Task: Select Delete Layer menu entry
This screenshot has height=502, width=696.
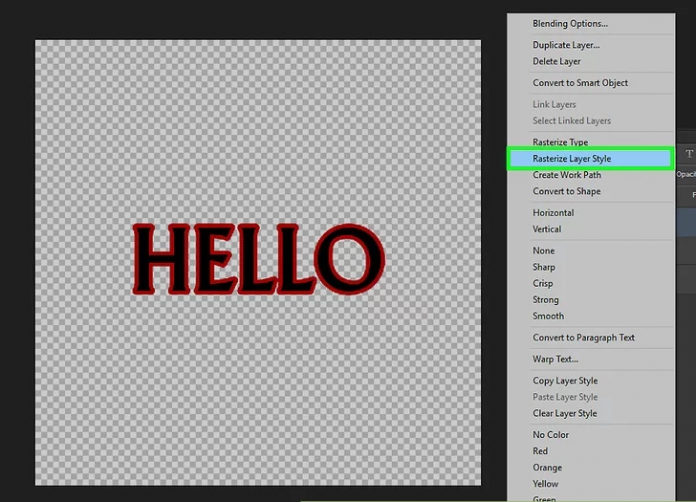Action: pos(556,61)
